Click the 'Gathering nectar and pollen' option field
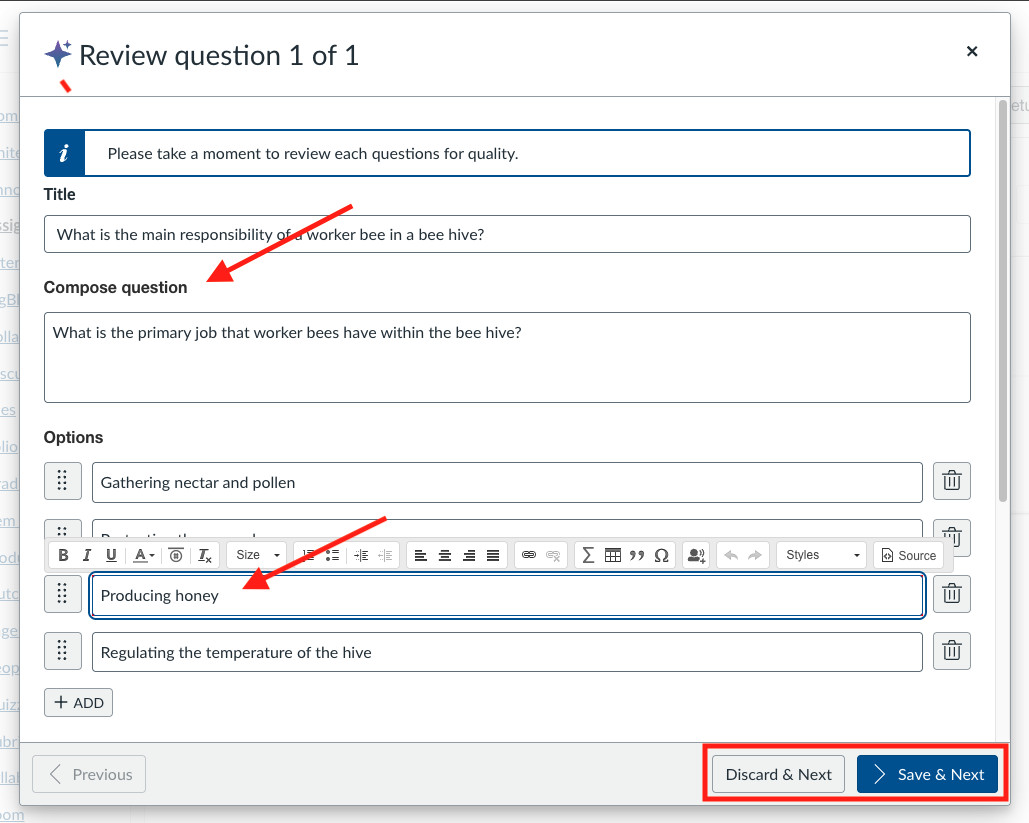The width and height of the screenshot is (1029, 823). [x=507, y=482]
